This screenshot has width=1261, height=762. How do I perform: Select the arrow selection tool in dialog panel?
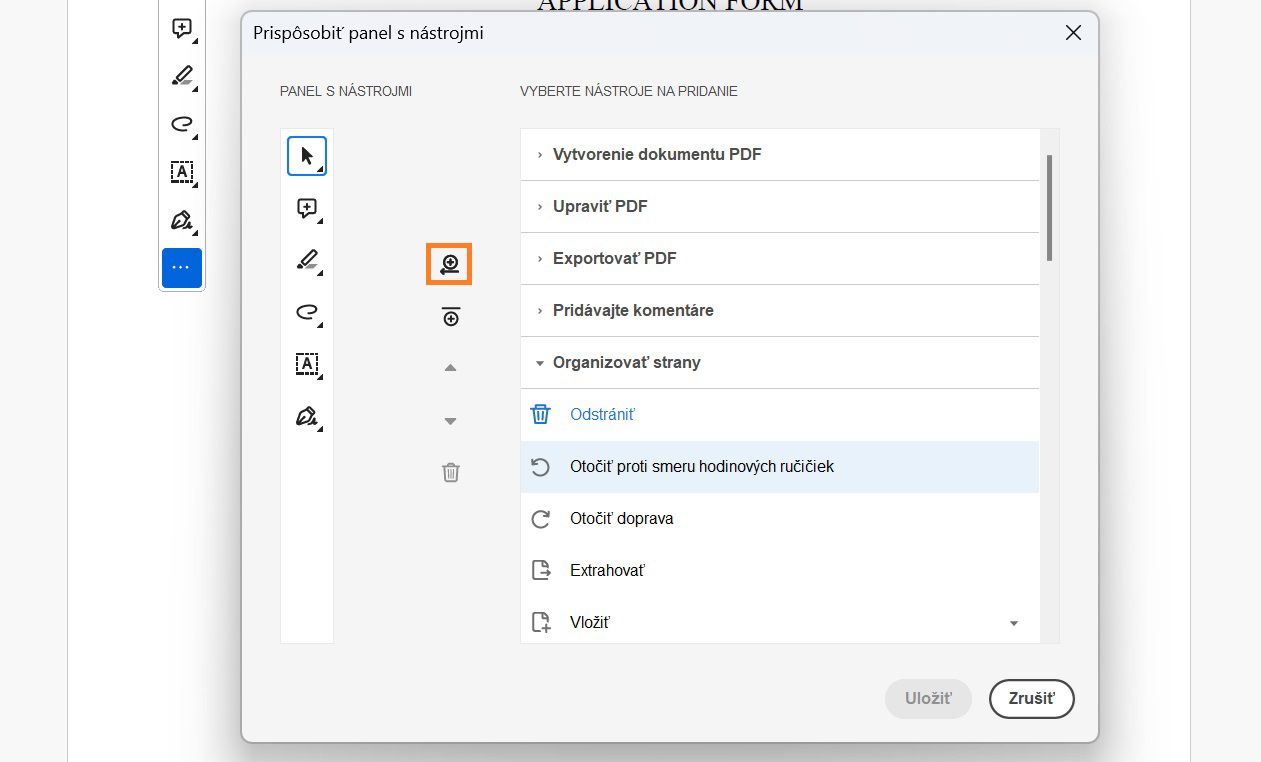click(307, 156)
